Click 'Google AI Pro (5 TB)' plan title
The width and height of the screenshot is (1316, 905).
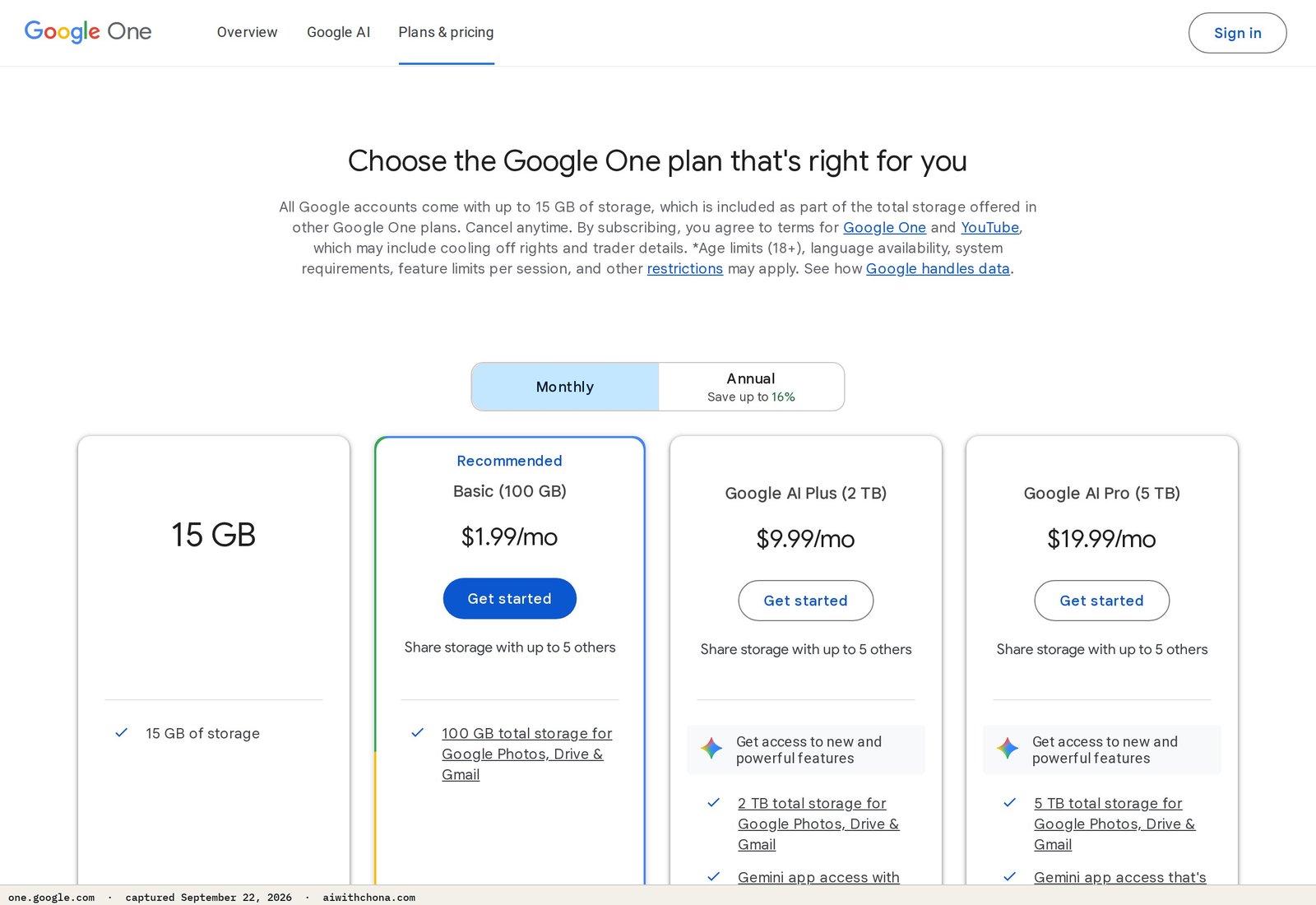[x=1102, y=493]
